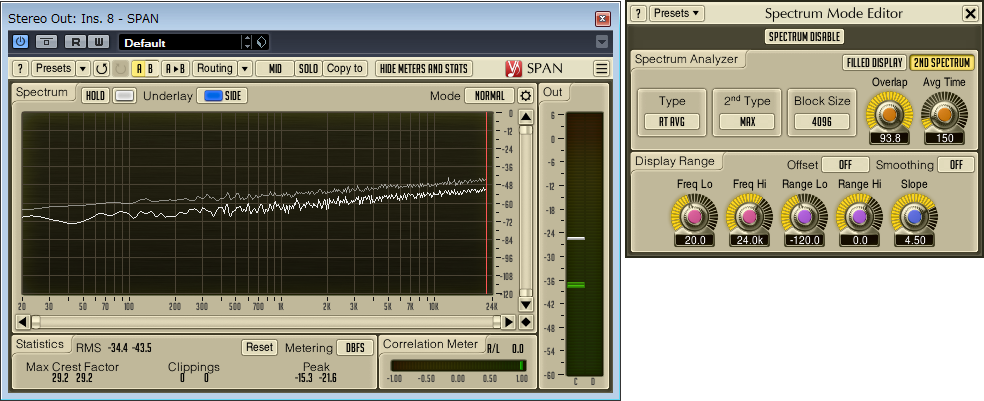
Task: Click the greyed redo arrow icon in SPAN
Action: coord(120,68)
